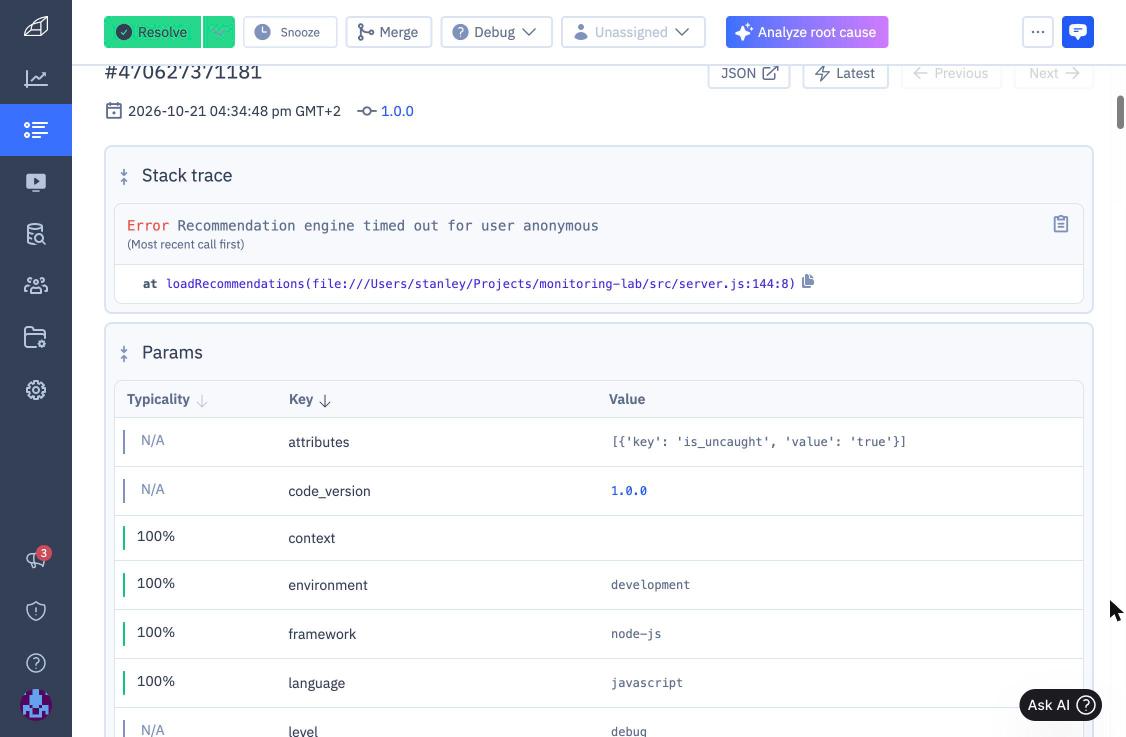Open version 1.0.0 link near timestamp

(x=397, y=111)
